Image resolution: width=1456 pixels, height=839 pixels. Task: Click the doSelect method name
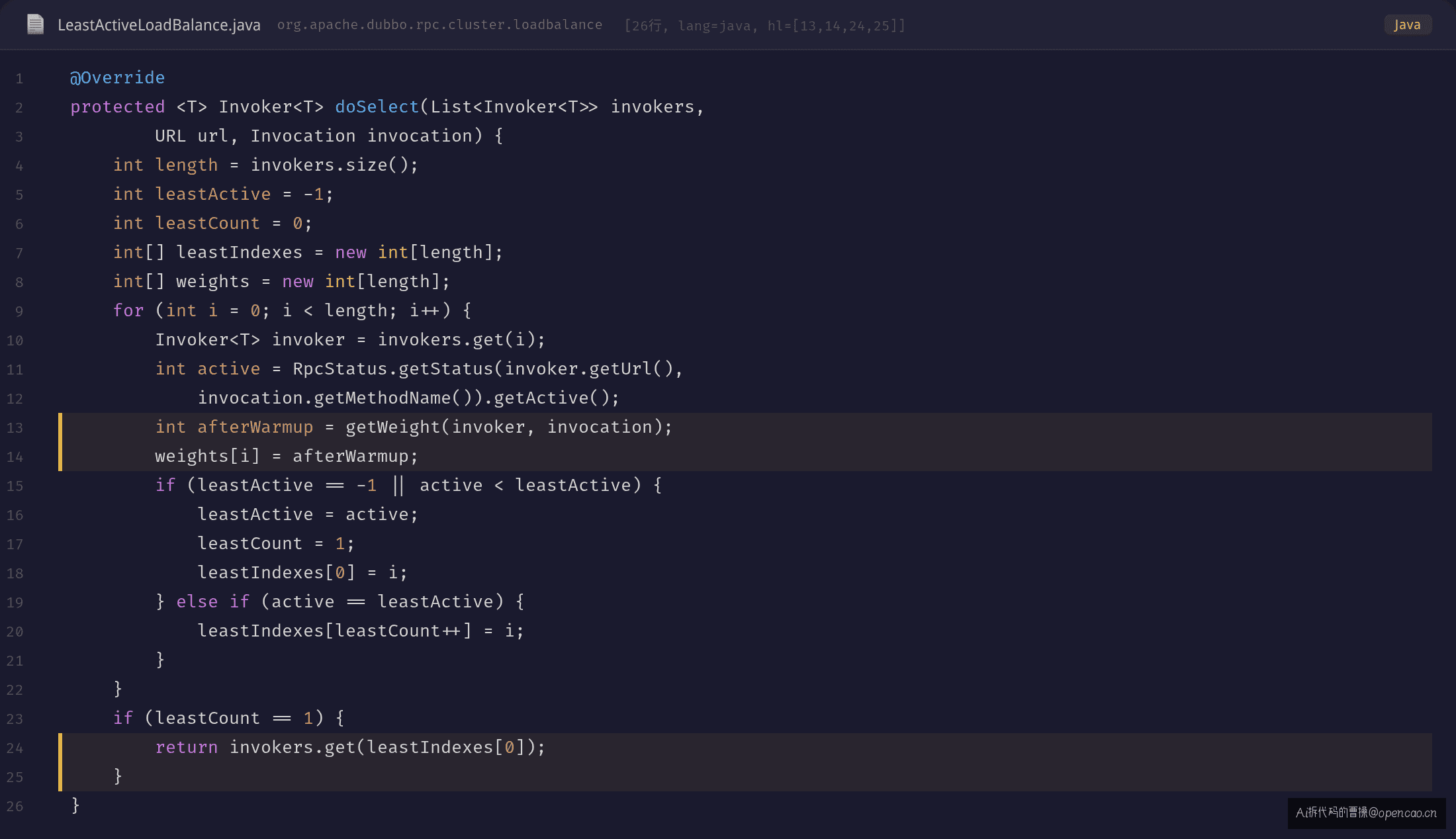click(377, 107)
